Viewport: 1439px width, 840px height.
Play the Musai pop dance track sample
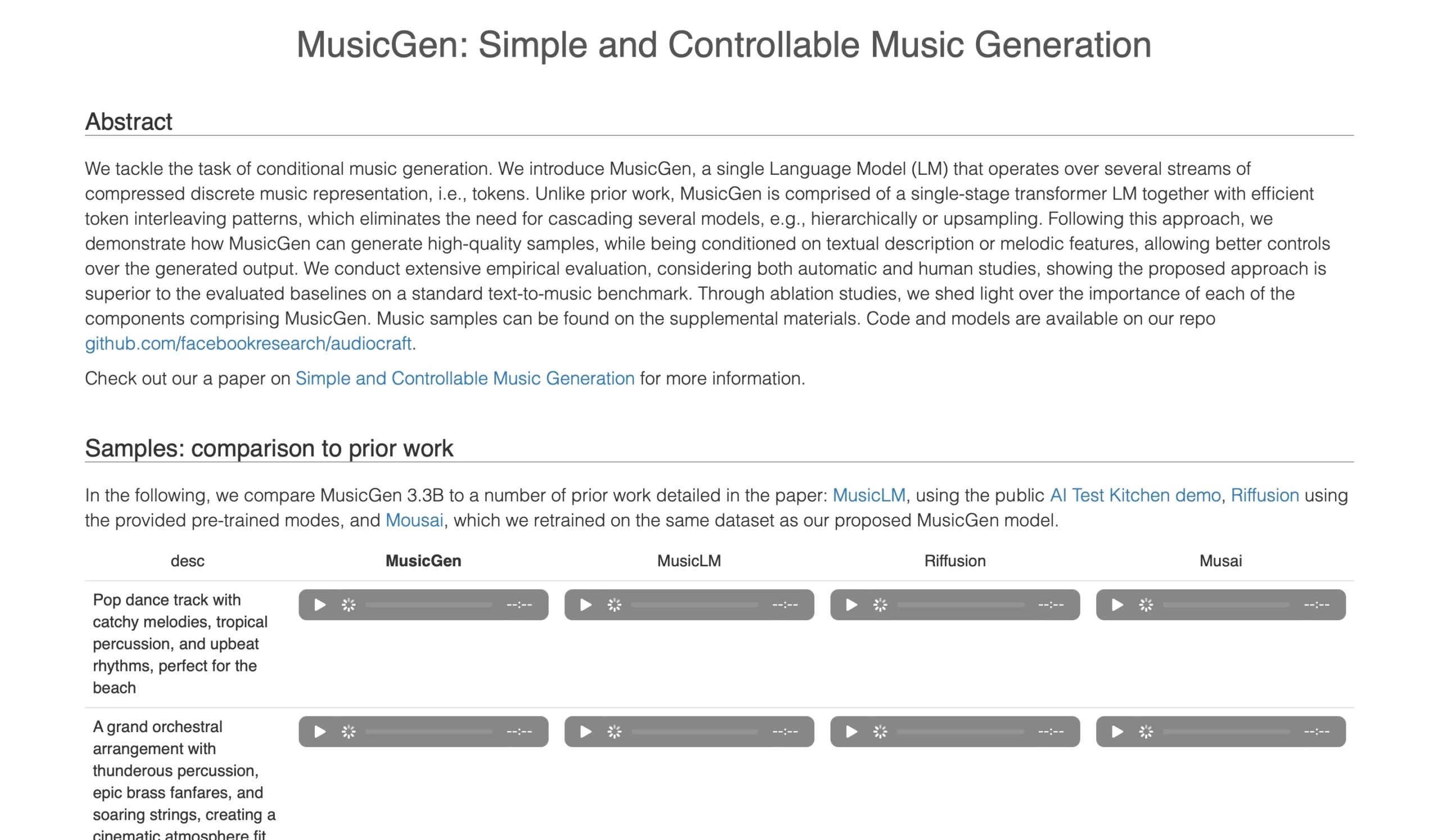pos(1117,605)
